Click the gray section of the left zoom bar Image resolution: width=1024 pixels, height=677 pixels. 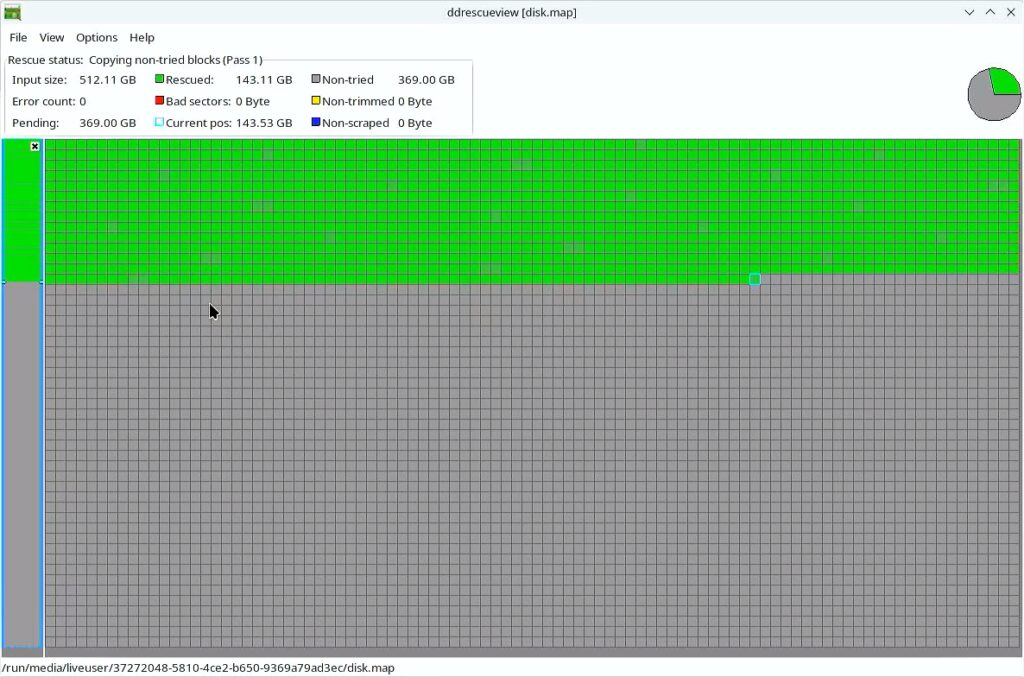pos(22,460)
